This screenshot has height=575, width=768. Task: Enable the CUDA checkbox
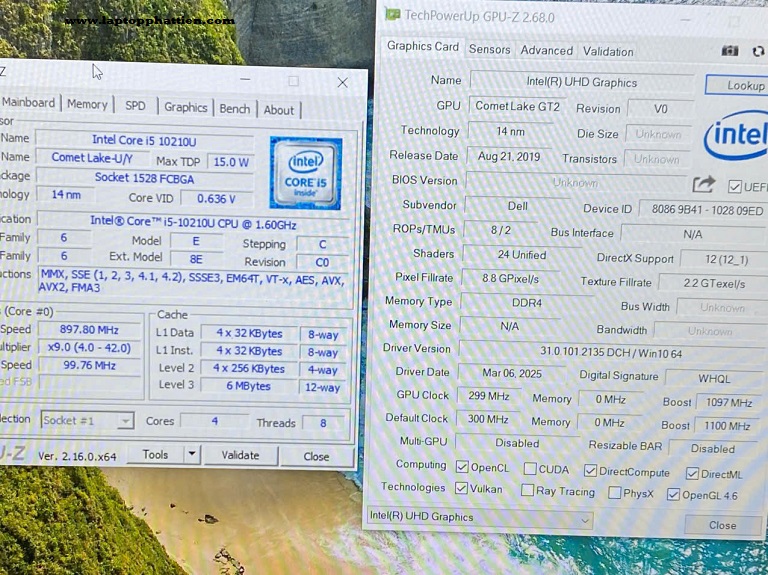point(529,469)
